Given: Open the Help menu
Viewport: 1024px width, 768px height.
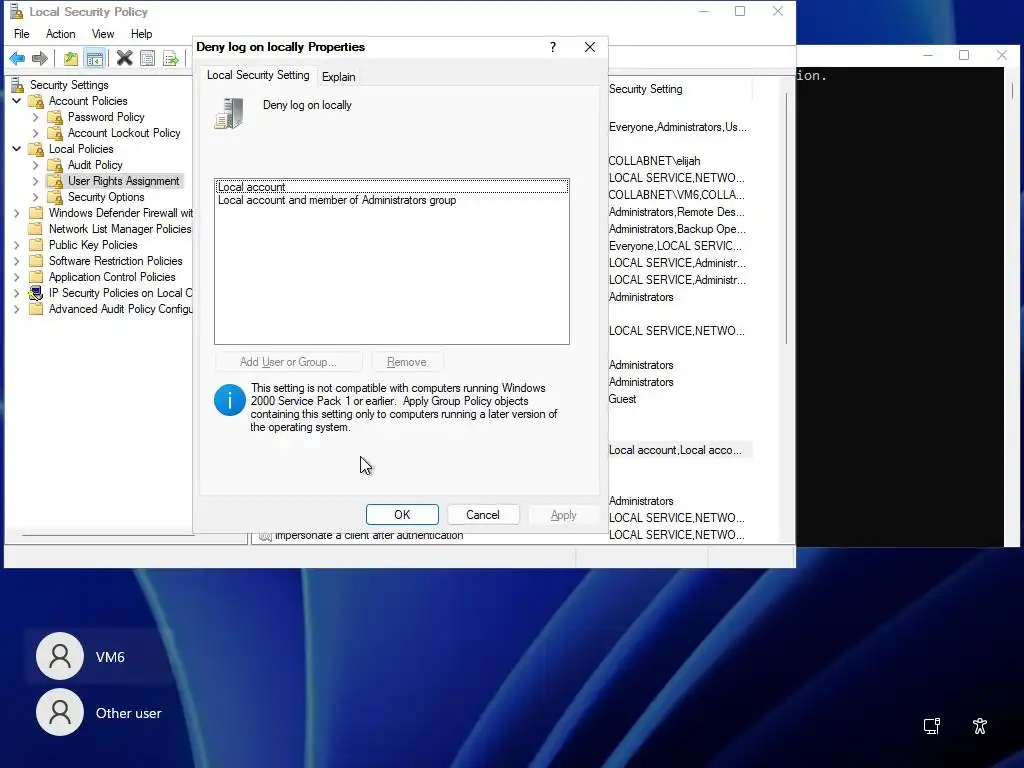Looking at the screenshot, I should coord(141,34).
